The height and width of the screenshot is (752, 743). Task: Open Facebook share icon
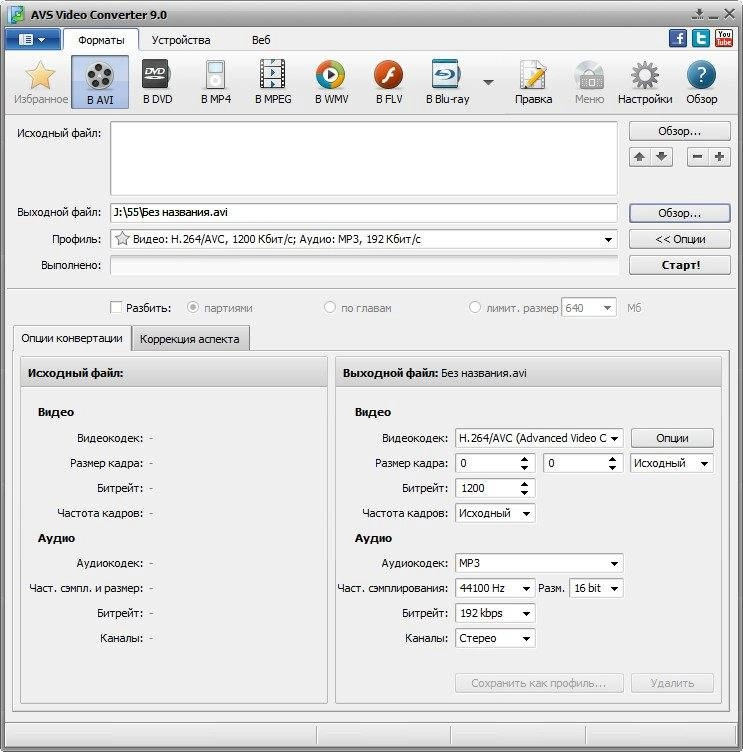coord(677,38)
